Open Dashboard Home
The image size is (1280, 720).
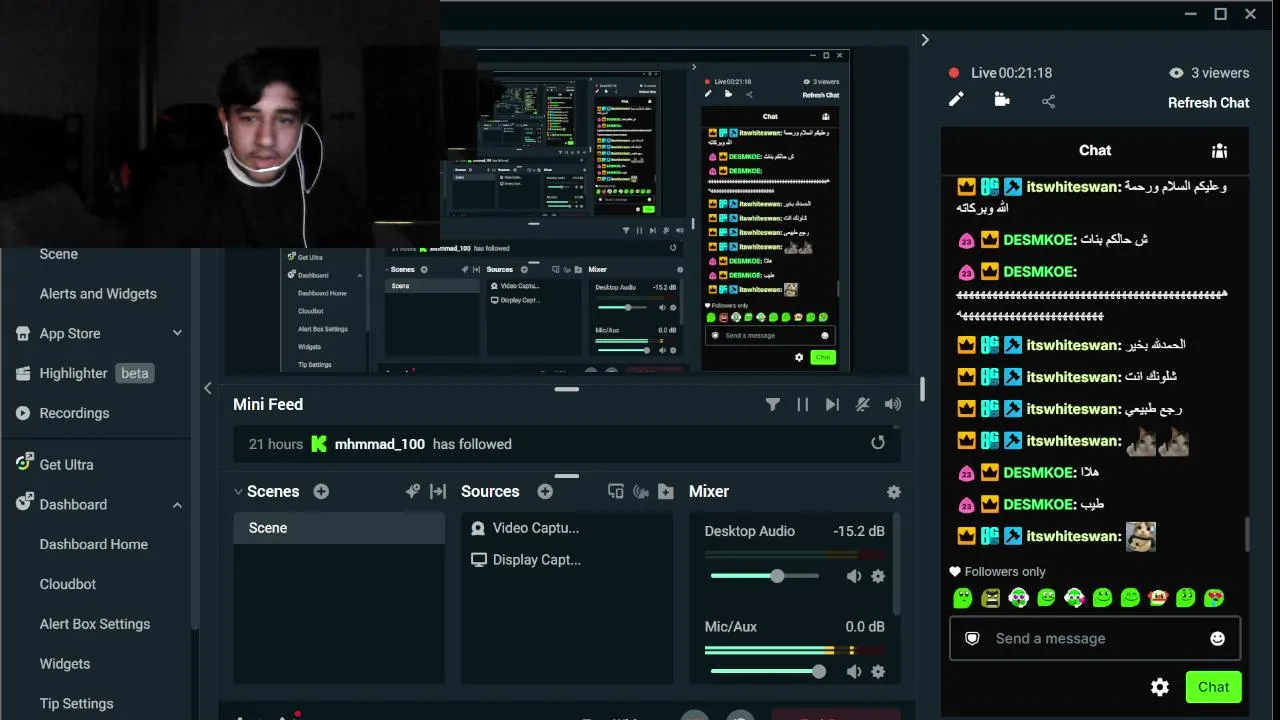coord(94,544)
